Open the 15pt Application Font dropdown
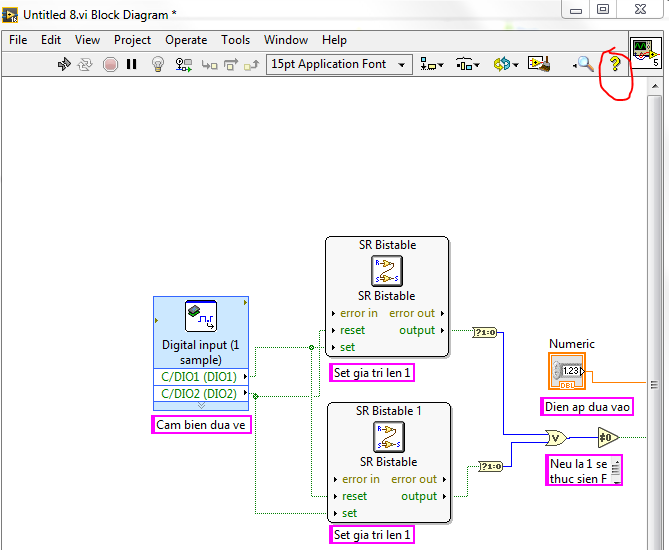The width and height of the screenshot is (669, 550). coord(339,64)
